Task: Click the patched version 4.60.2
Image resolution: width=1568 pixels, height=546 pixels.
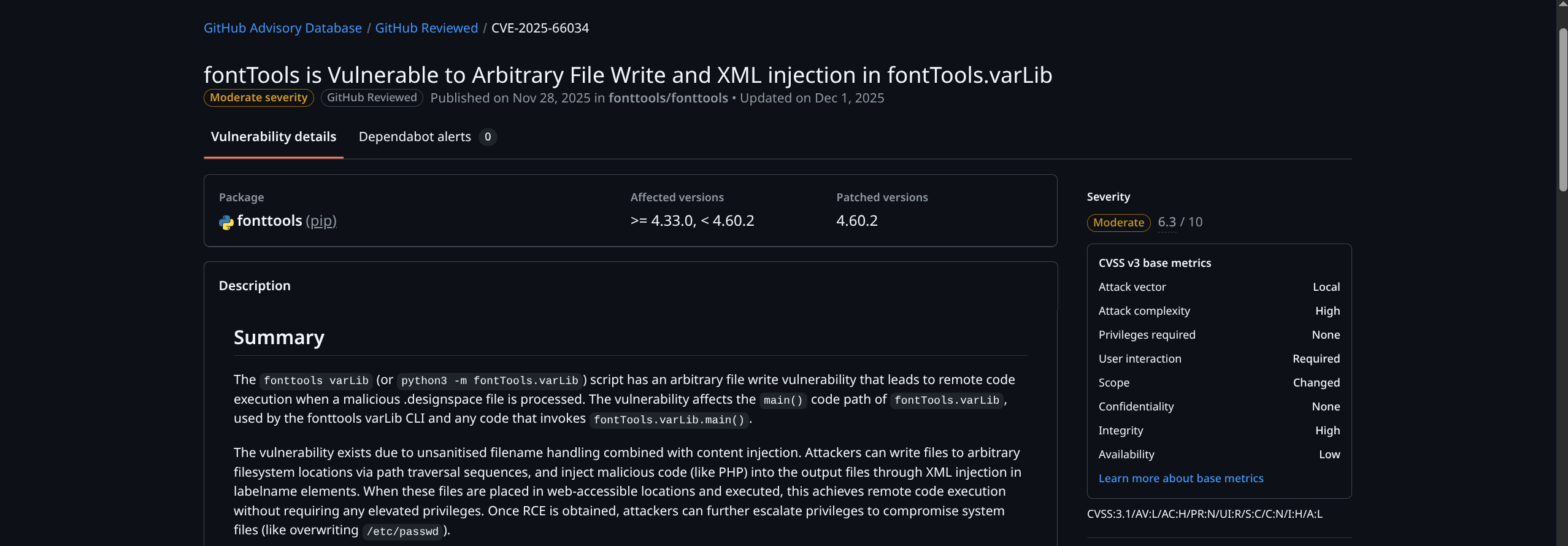Action: (x=857, y=221)
